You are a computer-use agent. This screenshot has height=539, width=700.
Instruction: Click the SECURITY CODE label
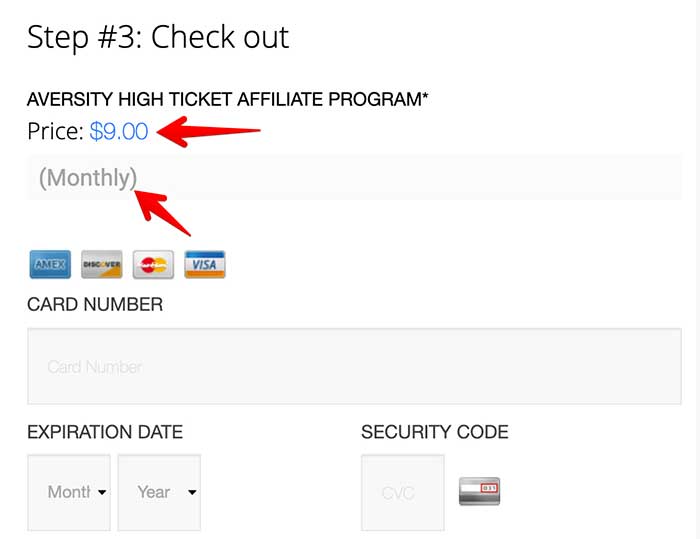click(x=435, y=432)
